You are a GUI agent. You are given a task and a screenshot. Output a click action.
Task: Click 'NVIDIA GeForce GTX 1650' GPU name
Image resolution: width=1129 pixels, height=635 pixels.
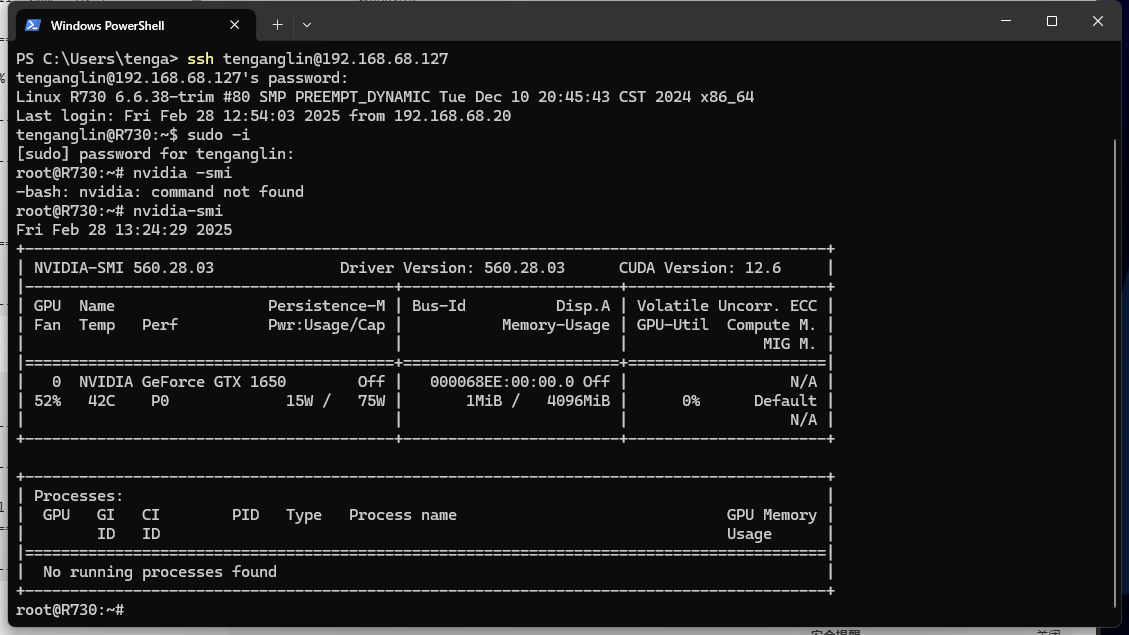[182, 382]
